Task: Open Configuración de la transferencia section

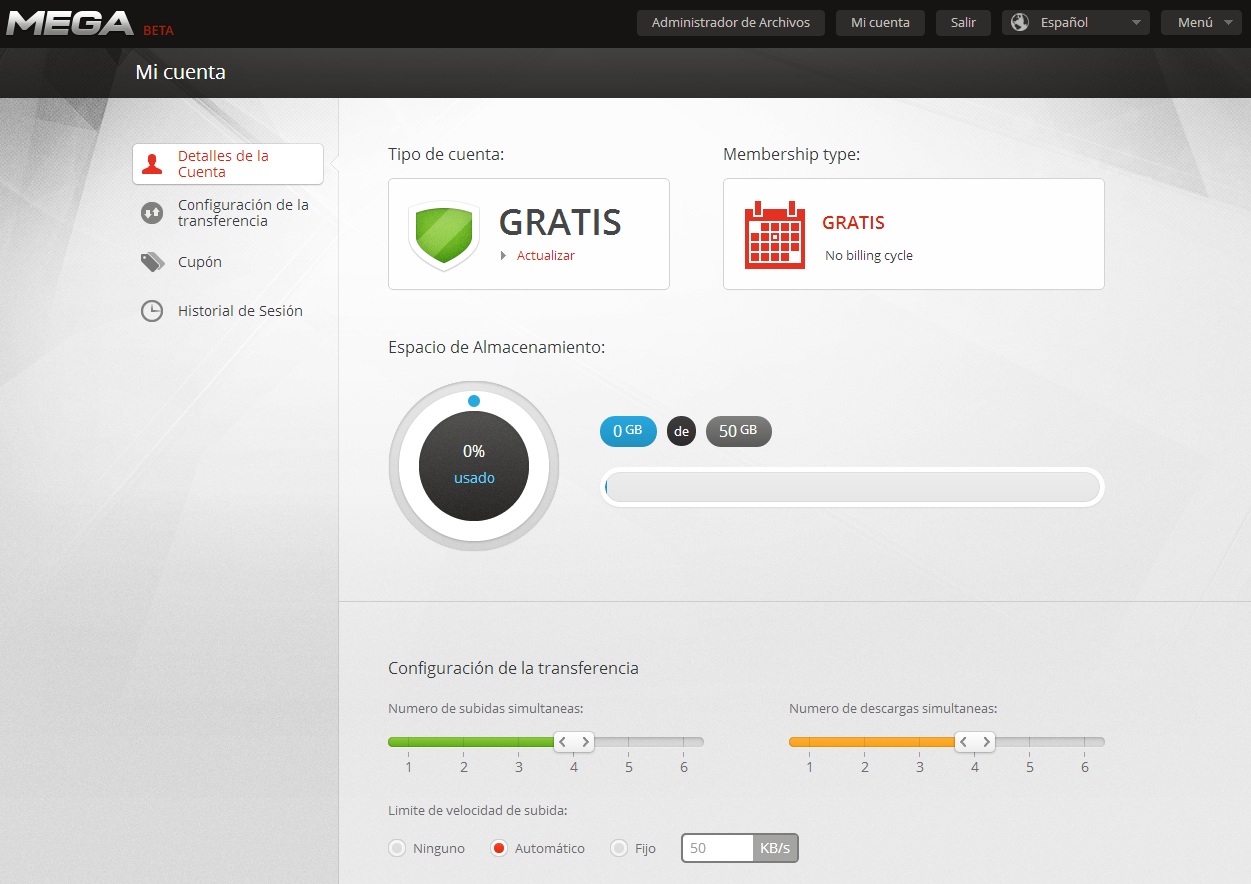Action: [243, 213]
